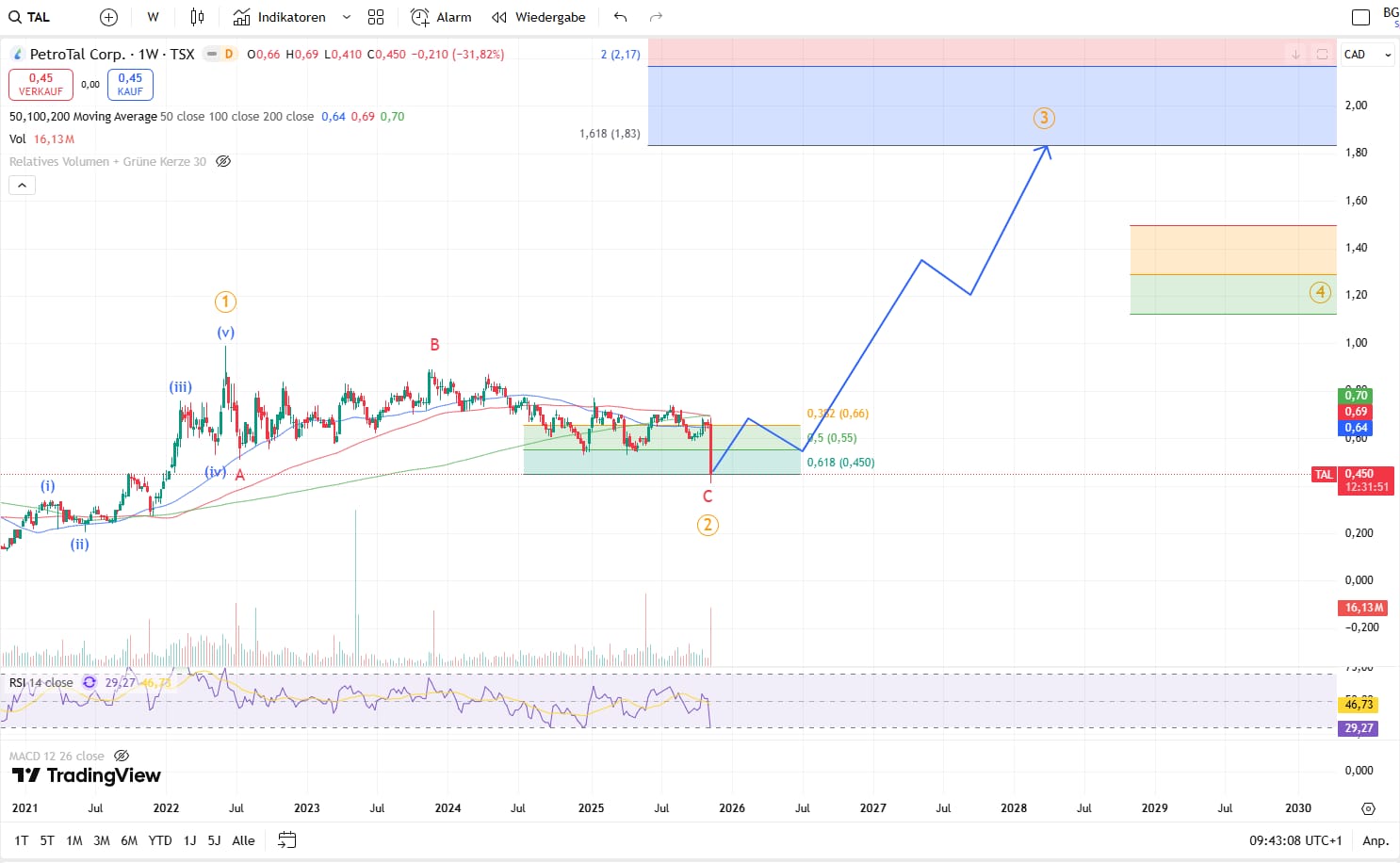1400x863 pixels.
Task: Add a symbol to compare
Action: point(108,17)
